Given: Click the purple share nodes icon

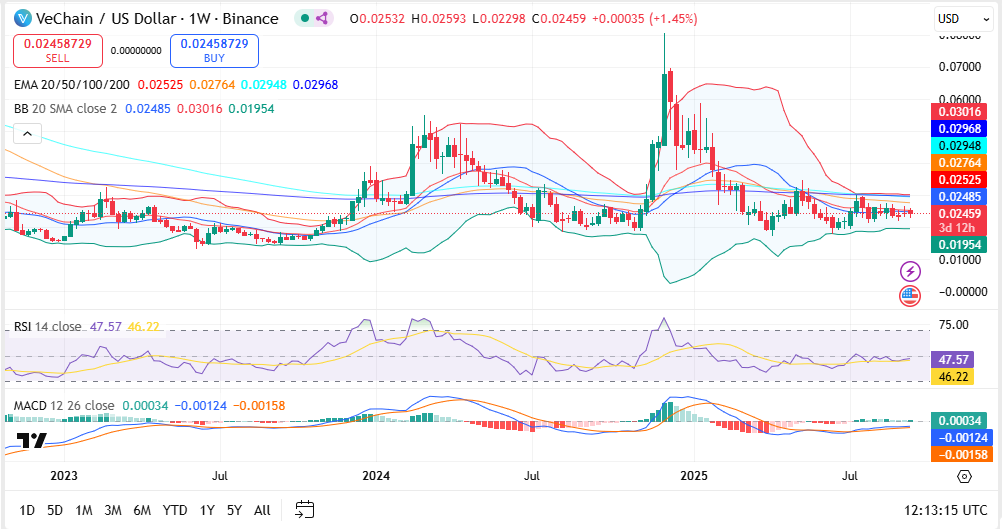Looking at the screenshot, I should (323, 19).
